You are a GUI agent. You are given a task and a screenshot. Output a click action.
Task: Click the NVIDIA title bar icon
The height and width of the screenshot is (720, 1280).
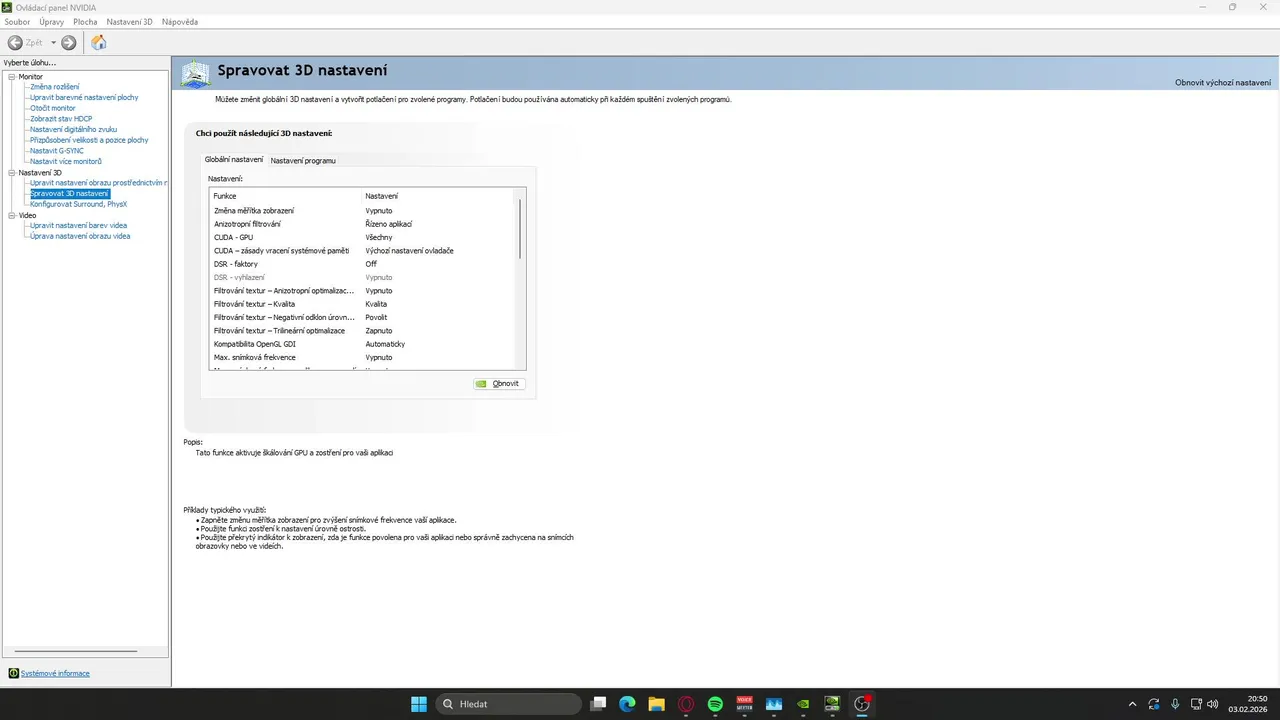pos(7,7)
